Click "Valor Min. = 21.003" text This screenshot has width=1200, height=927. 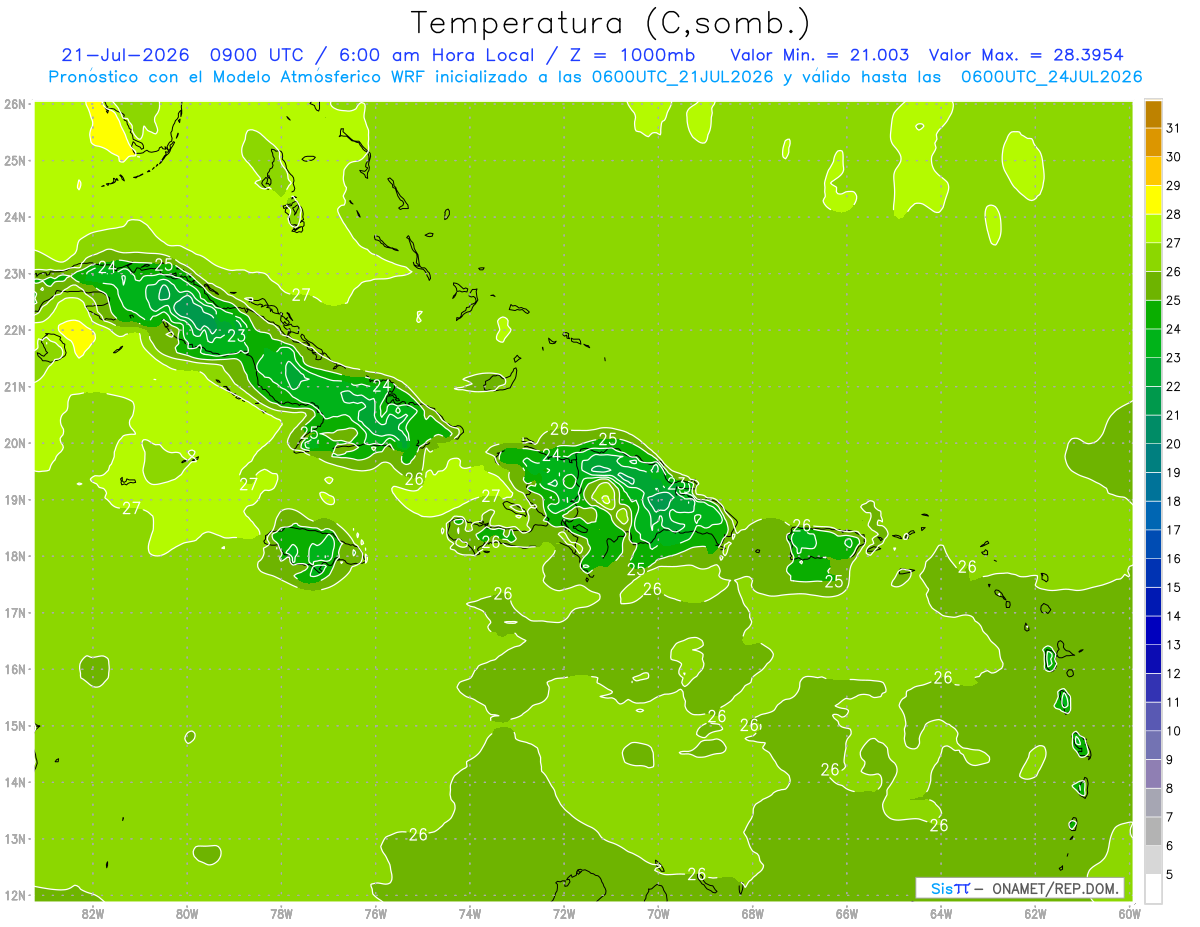[819, 55]
